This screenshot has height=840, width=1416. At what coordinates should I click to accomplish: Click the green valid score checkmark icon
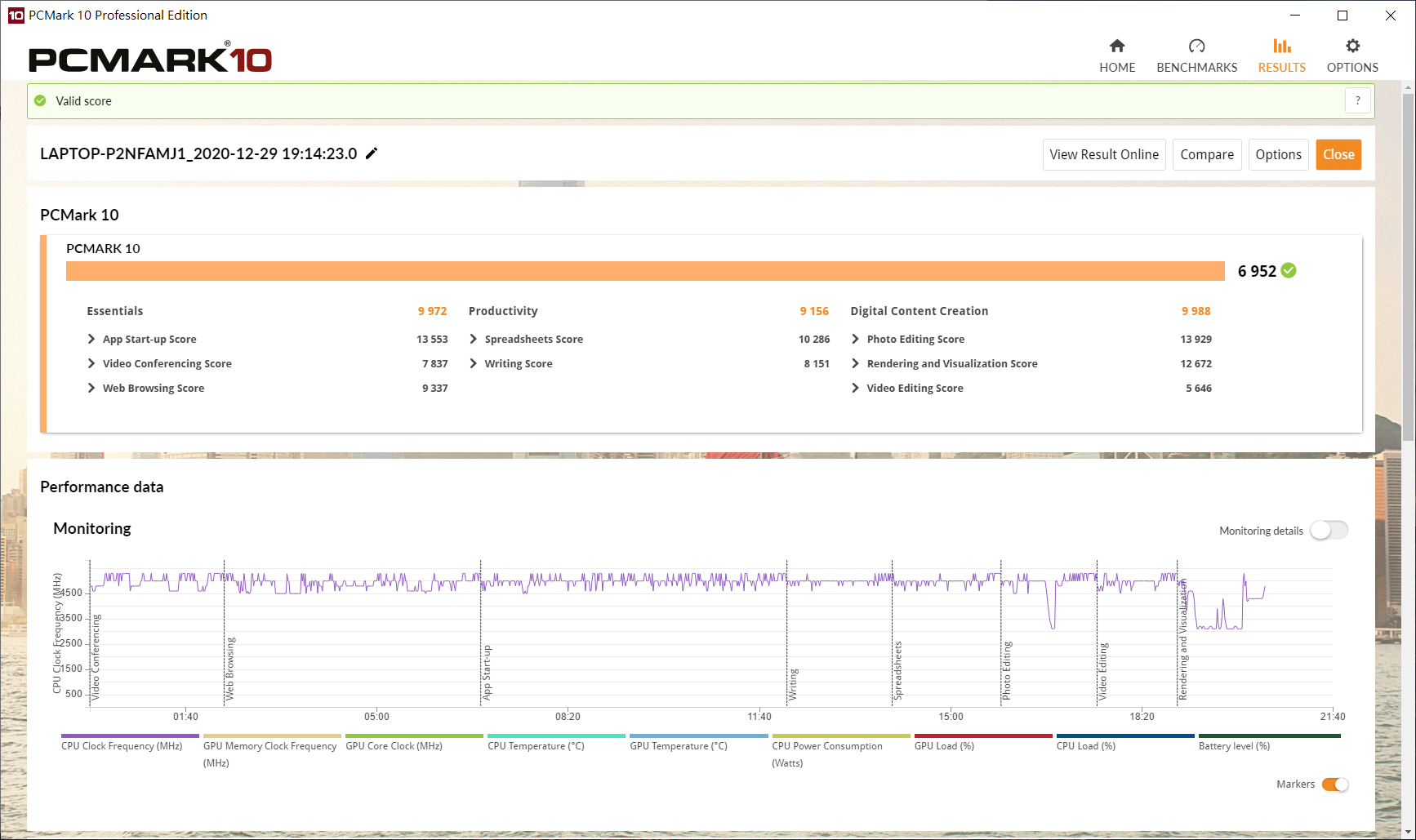pyautogui.click(x=40, y=100)
